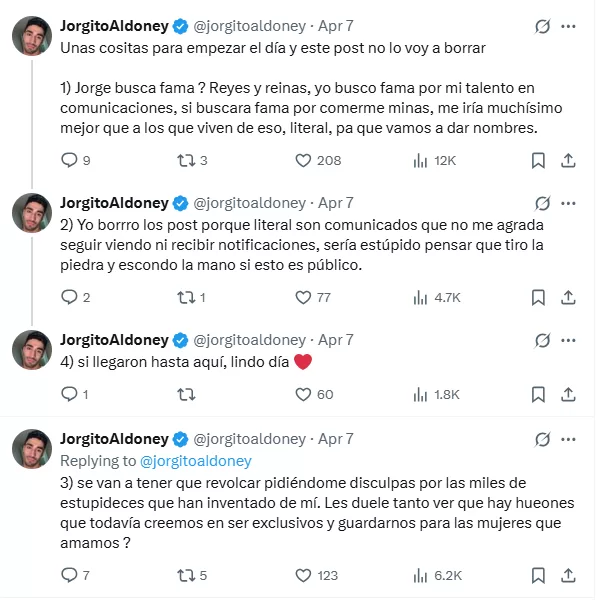Open Grok icon on the first tweet

coord(543,26)
